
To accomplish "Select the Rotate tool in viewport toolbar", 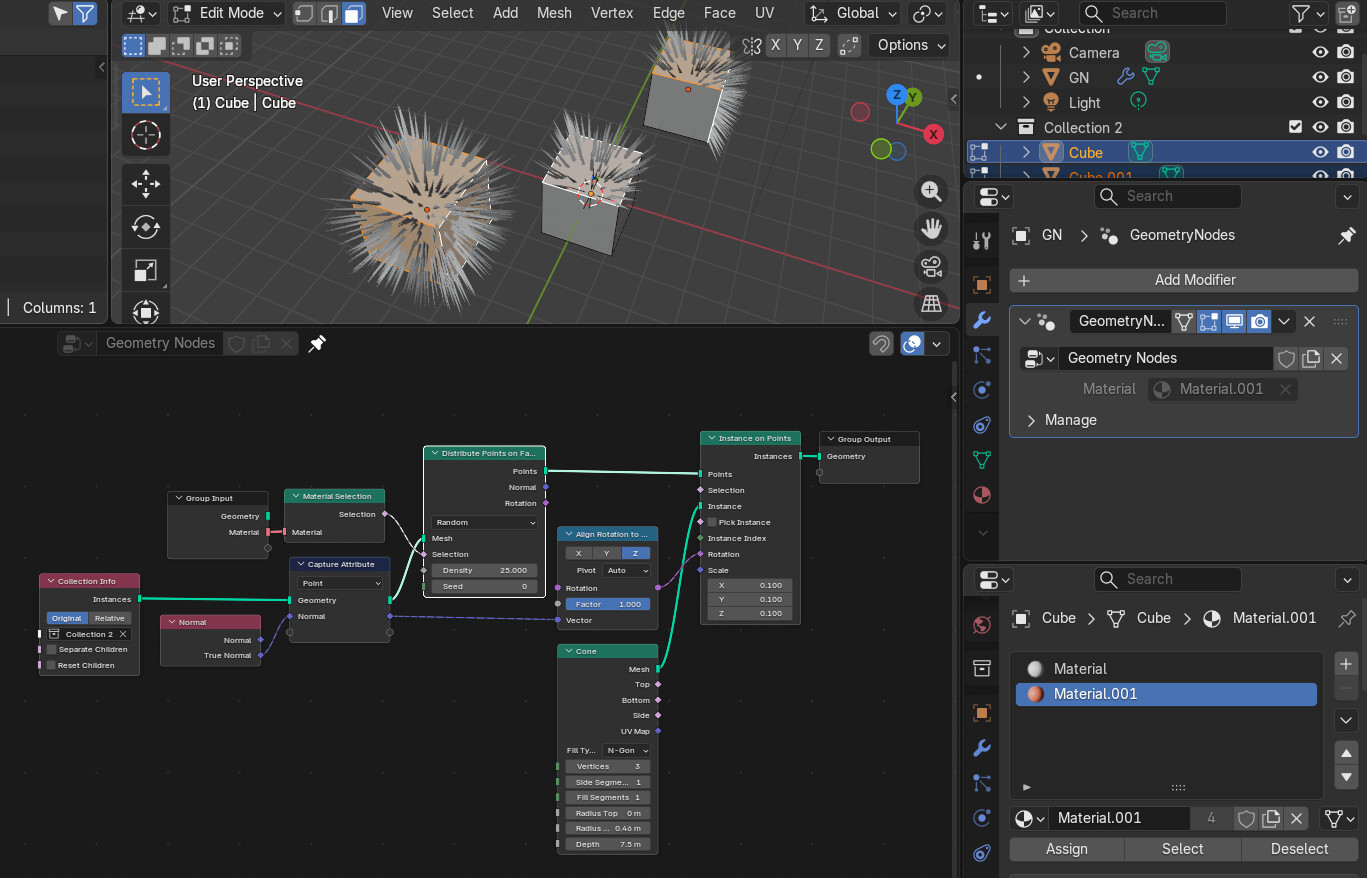I will point(146,227).
